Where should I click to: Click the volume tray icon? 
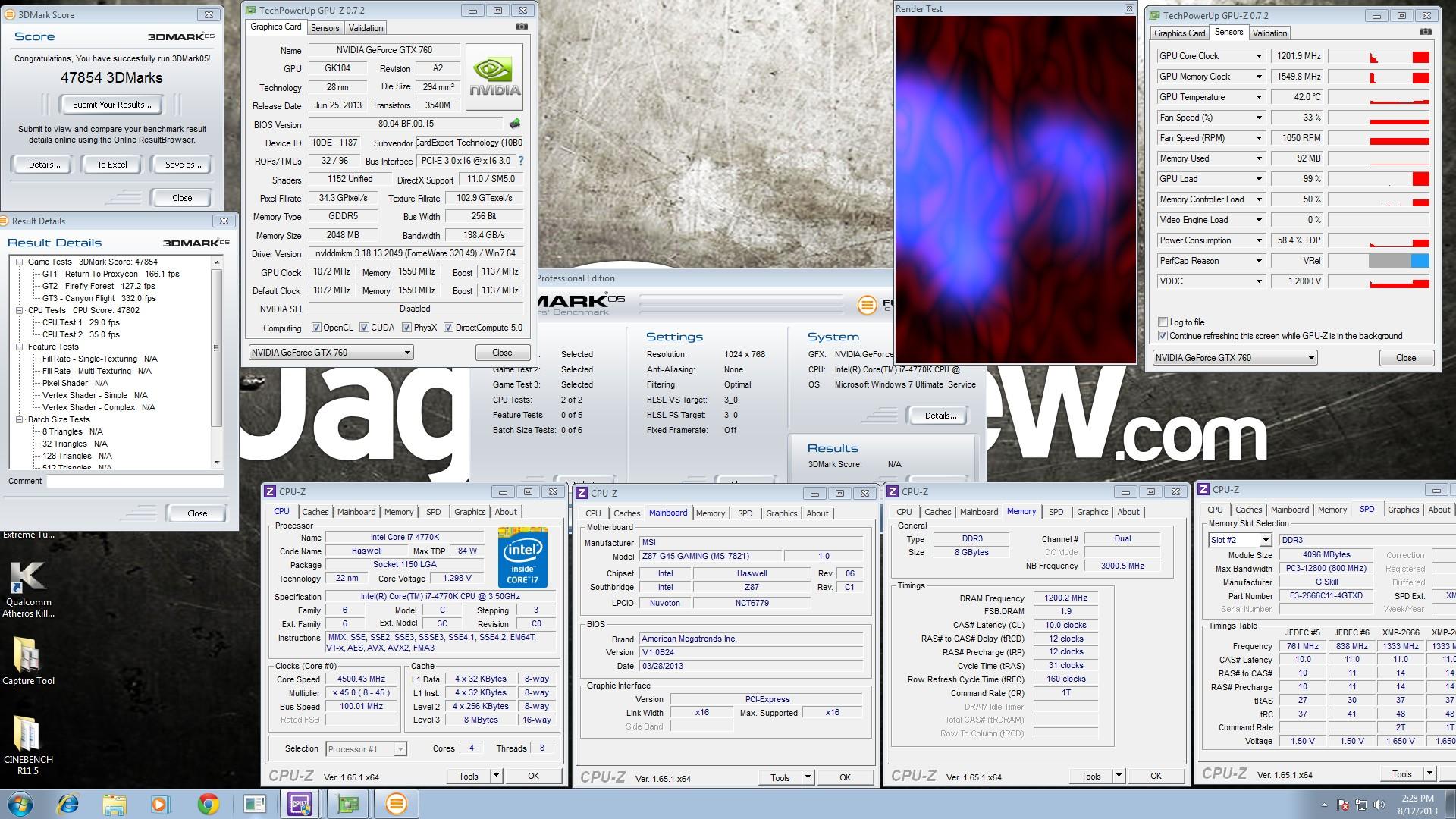click(1379, 805)
